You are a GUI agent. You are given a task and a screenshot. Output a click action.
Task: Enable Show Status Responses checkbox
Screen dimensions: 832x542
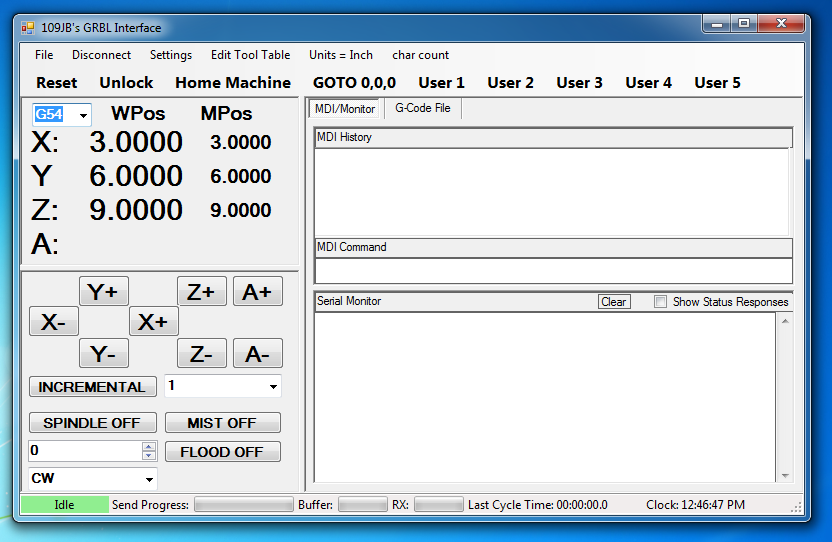[x=661, y=302]
